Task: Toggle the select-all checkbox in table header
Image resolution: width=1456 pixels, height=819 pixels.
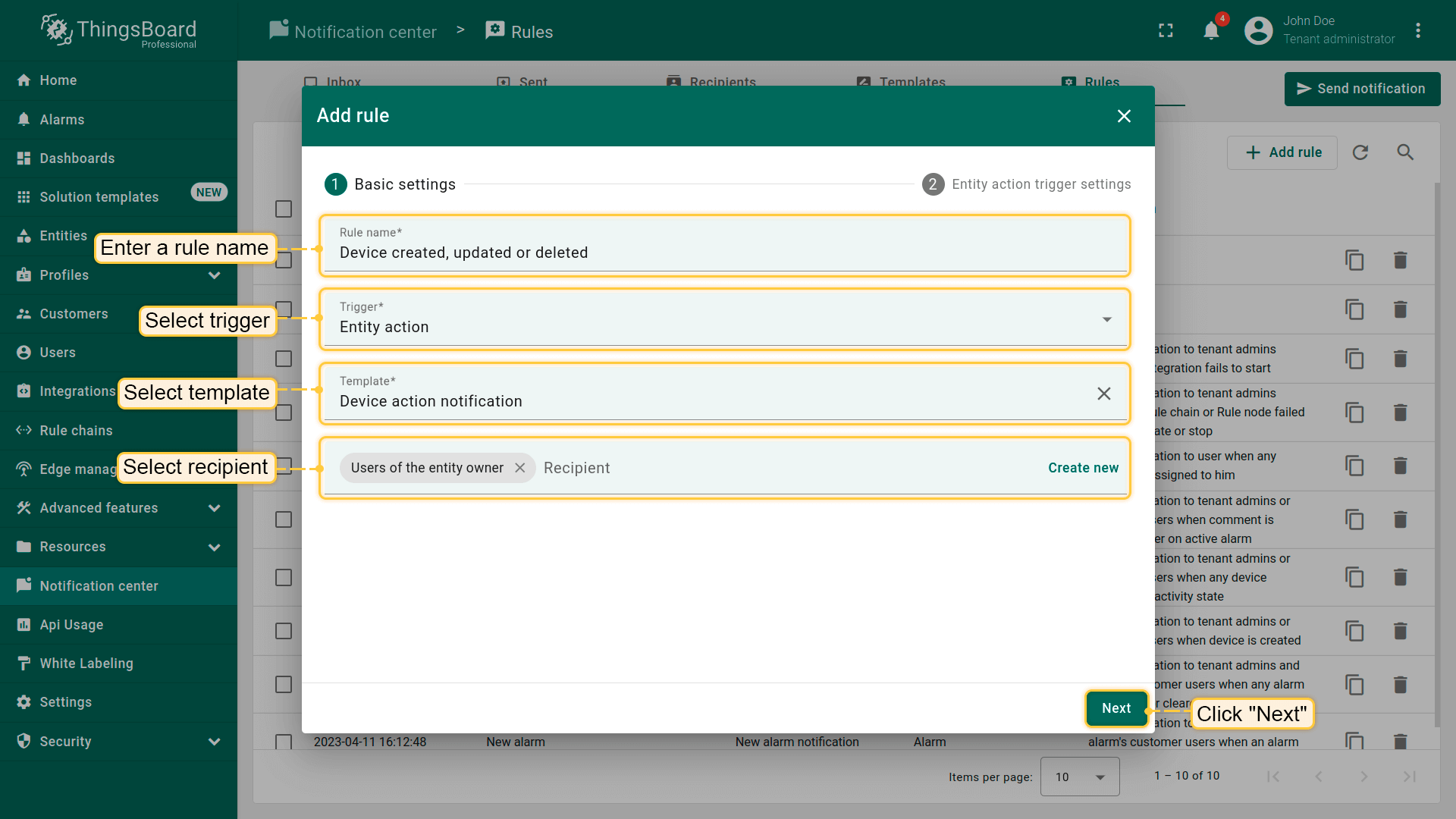Action: click(284, 209)
